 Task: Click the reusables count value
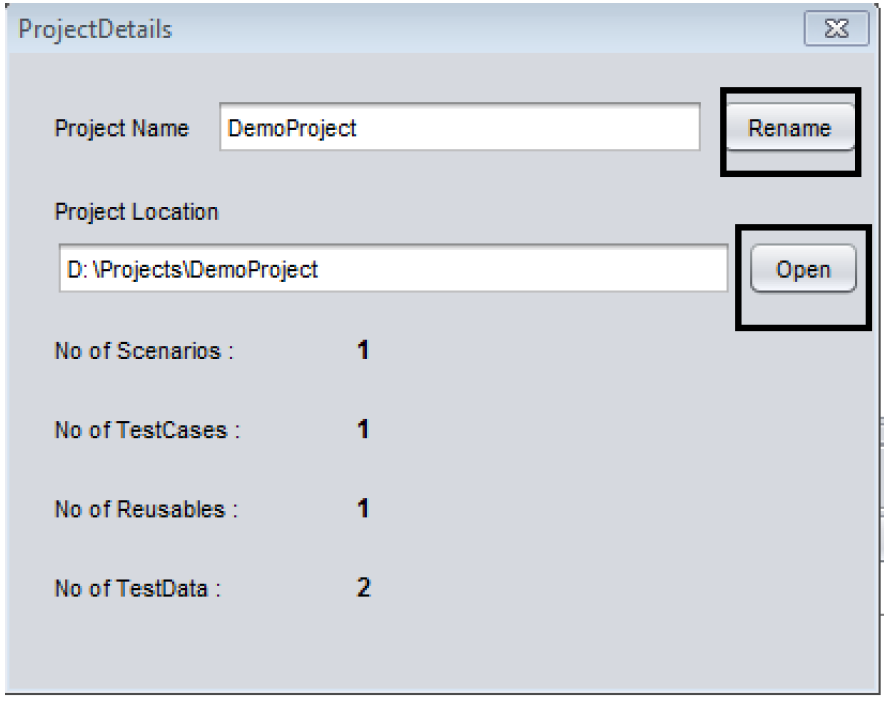tap(364, 509)
